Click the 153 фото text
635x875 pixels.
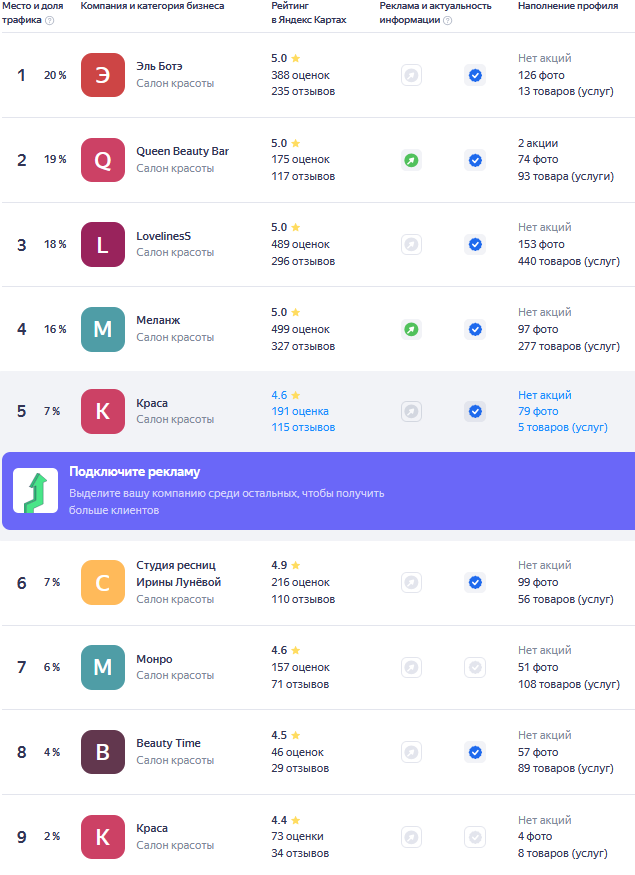tap(541, 244)
